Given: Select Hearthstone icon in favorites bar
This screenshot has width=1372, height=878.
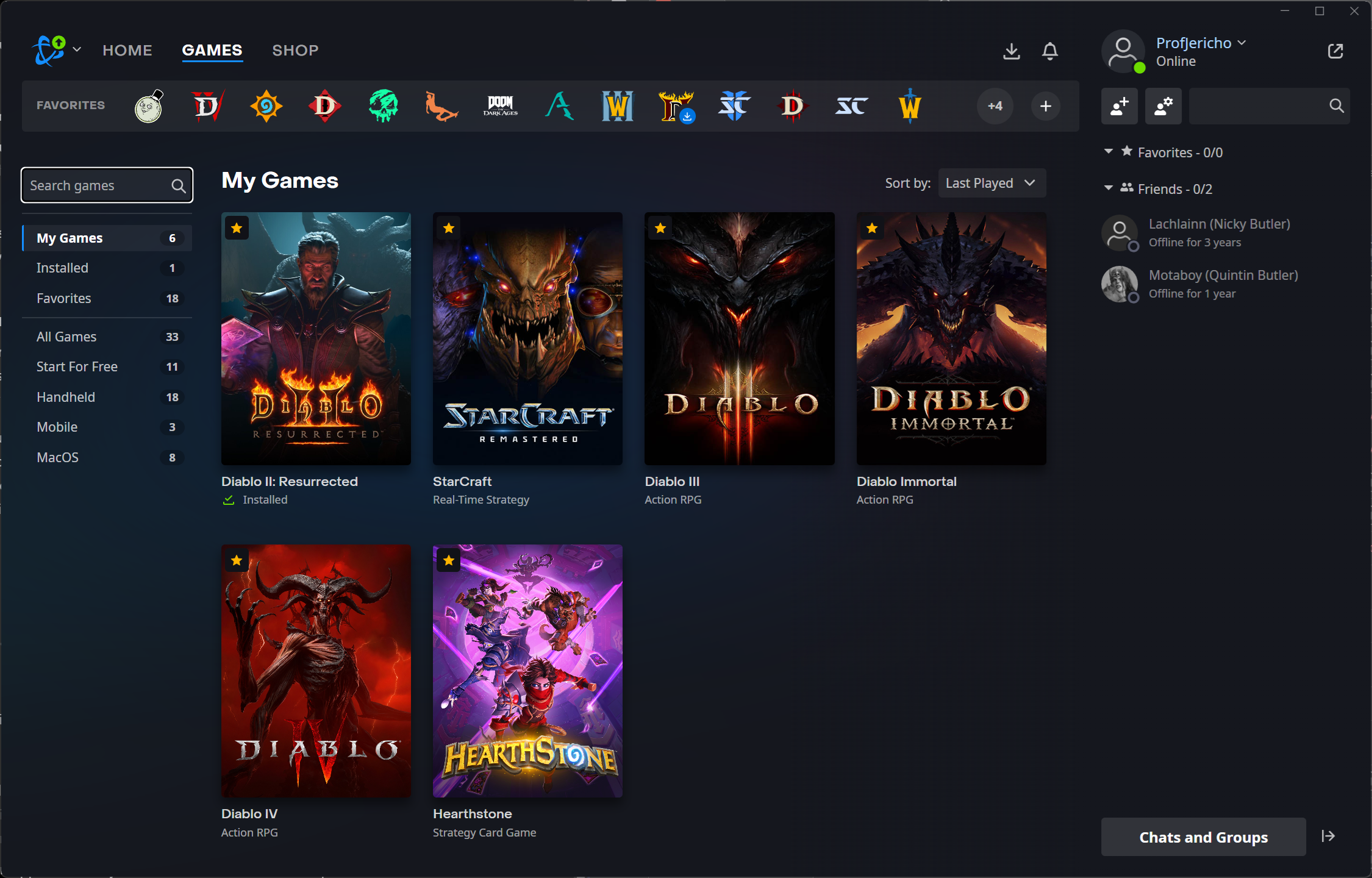Looking at the screenshot, I should [x=266, y=106].
